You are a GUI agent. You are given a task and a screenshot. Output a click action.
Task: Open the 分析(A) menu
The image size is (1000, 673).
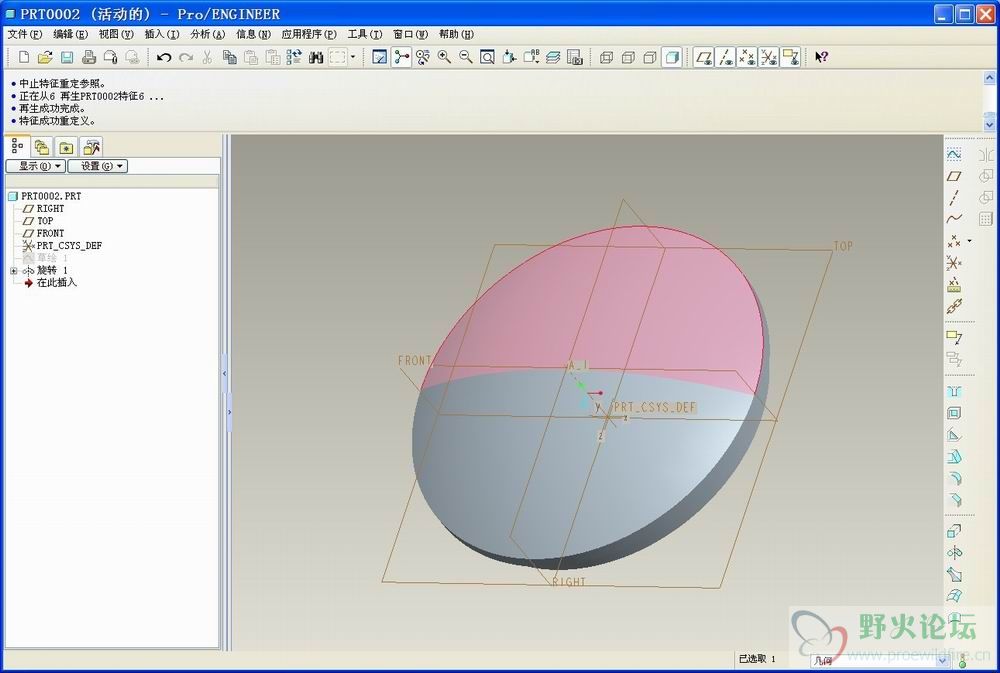[208, 34]
